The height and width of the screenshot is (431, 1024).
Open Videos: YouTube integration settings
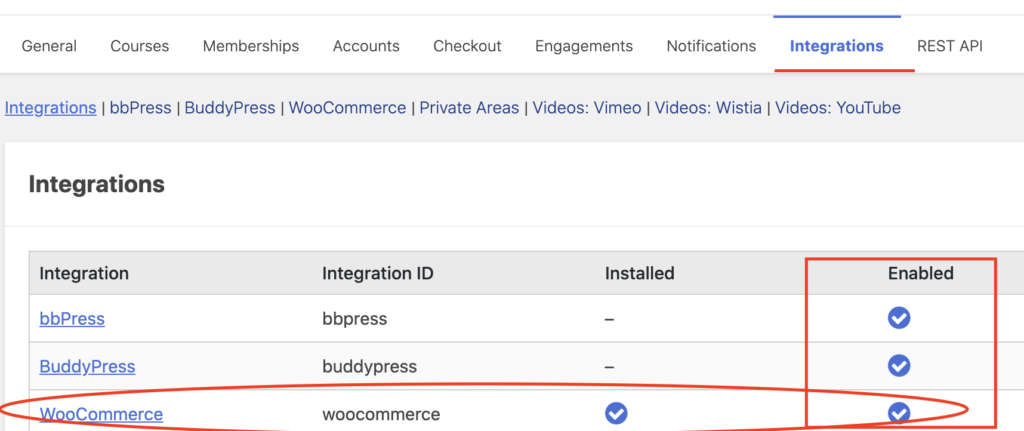pos(838,108)
